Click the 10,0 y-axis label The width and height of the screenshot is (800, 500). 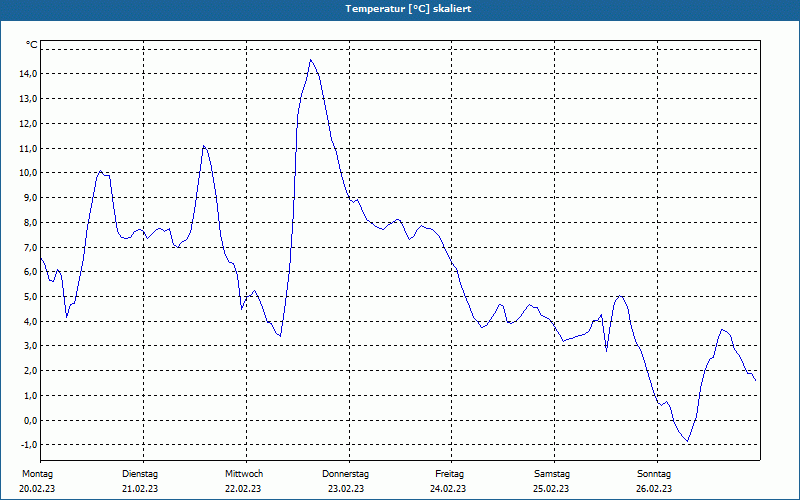(28, 172)
